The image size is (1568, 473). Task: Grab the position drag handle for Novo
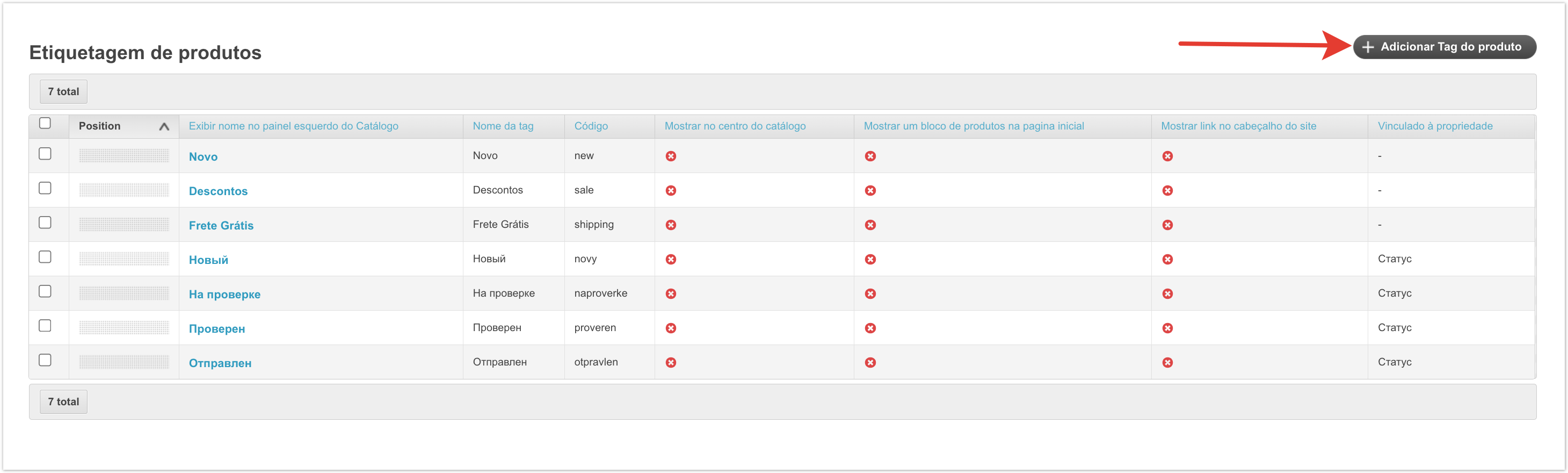tap(124, 156)
